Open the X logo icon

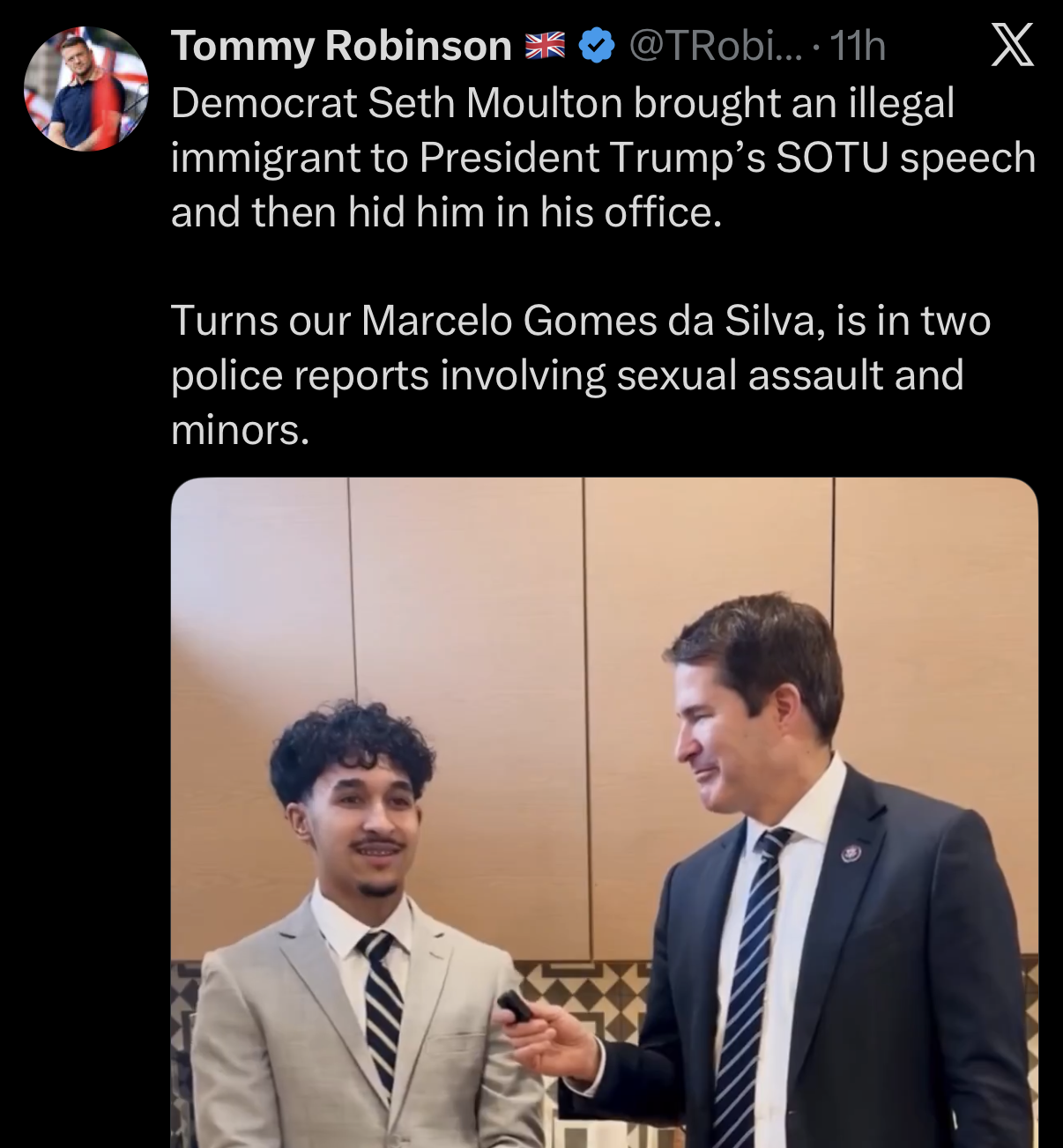1012,45
